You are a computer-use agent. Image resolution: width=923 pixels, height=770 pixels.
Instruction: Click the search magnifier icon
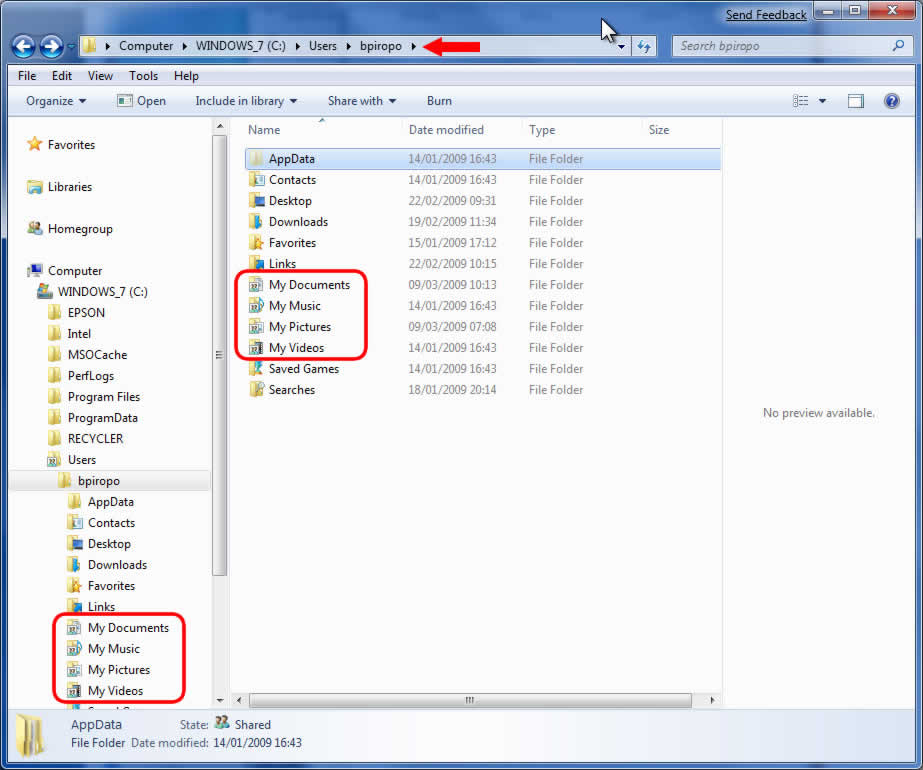click(898, 45)
